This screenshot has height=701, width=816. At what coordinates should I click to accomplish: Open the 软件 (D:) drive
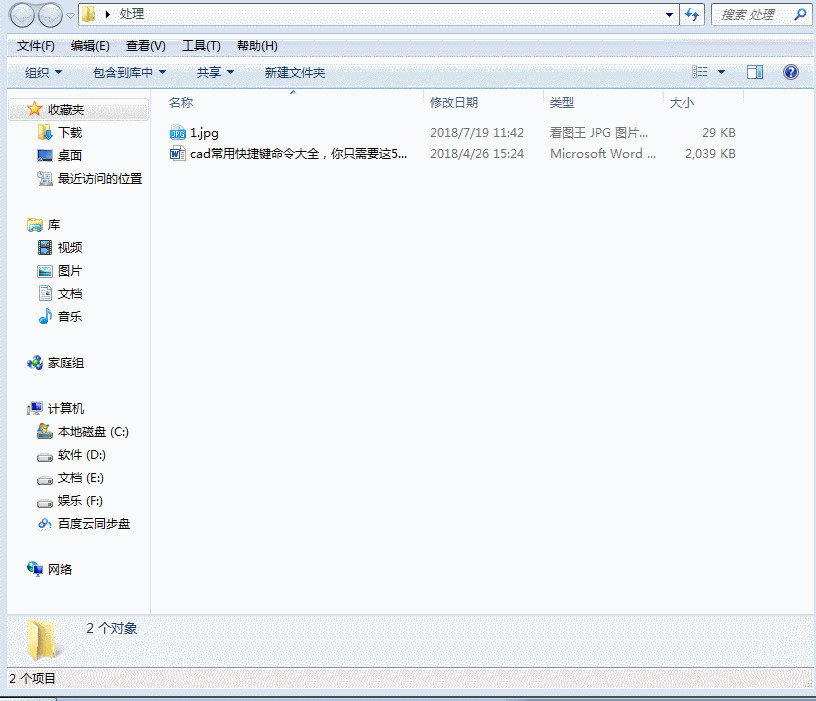pyautogui.click(x=82, y=455)
